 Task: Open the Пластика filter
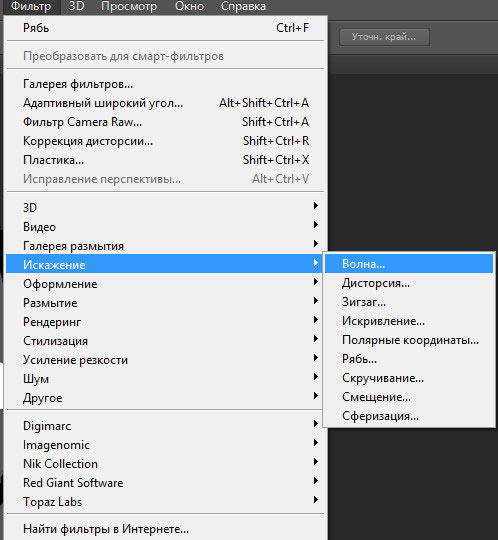point(165,160)
